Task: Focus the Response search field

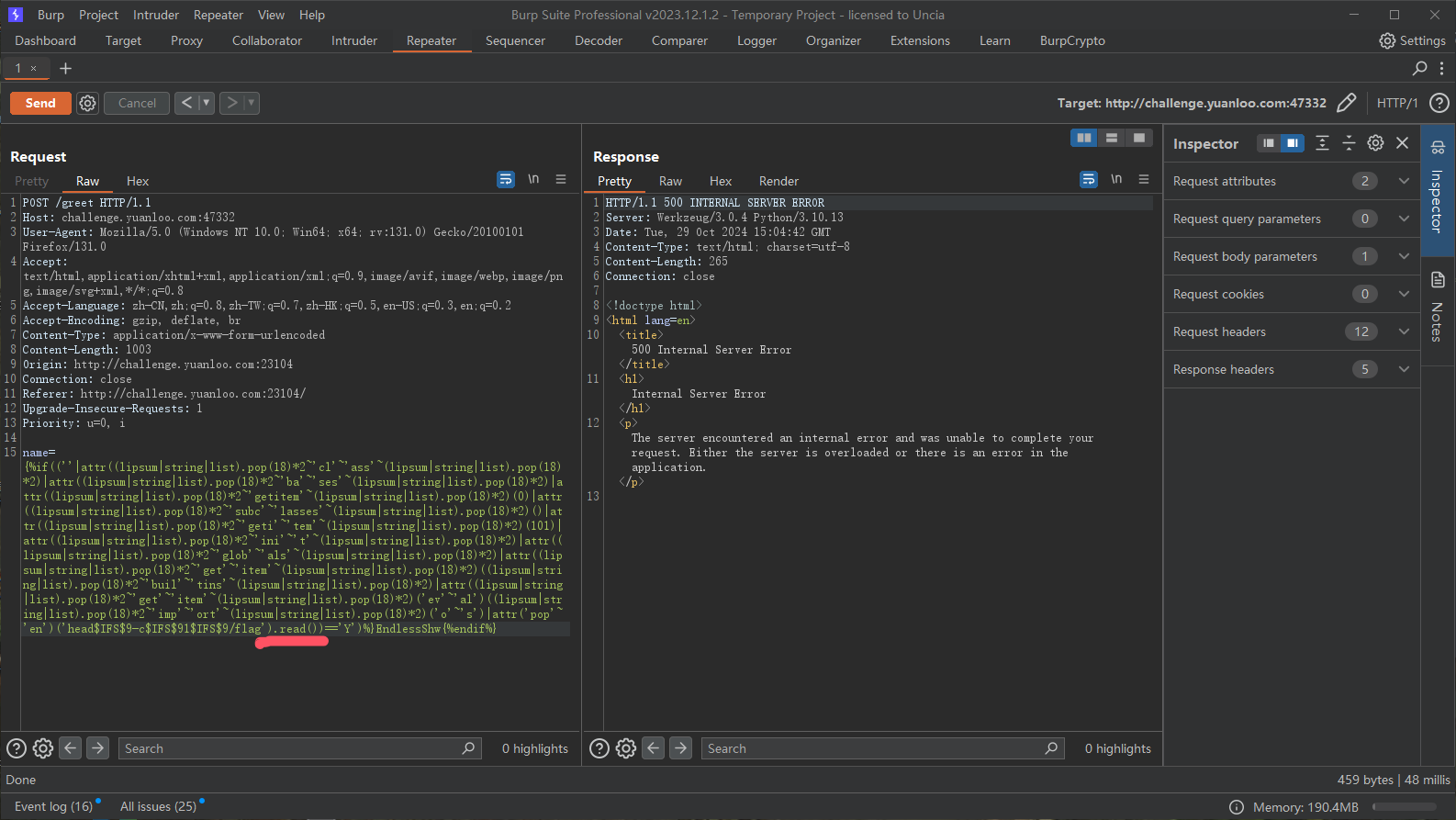Action: (x=883, y=748)
